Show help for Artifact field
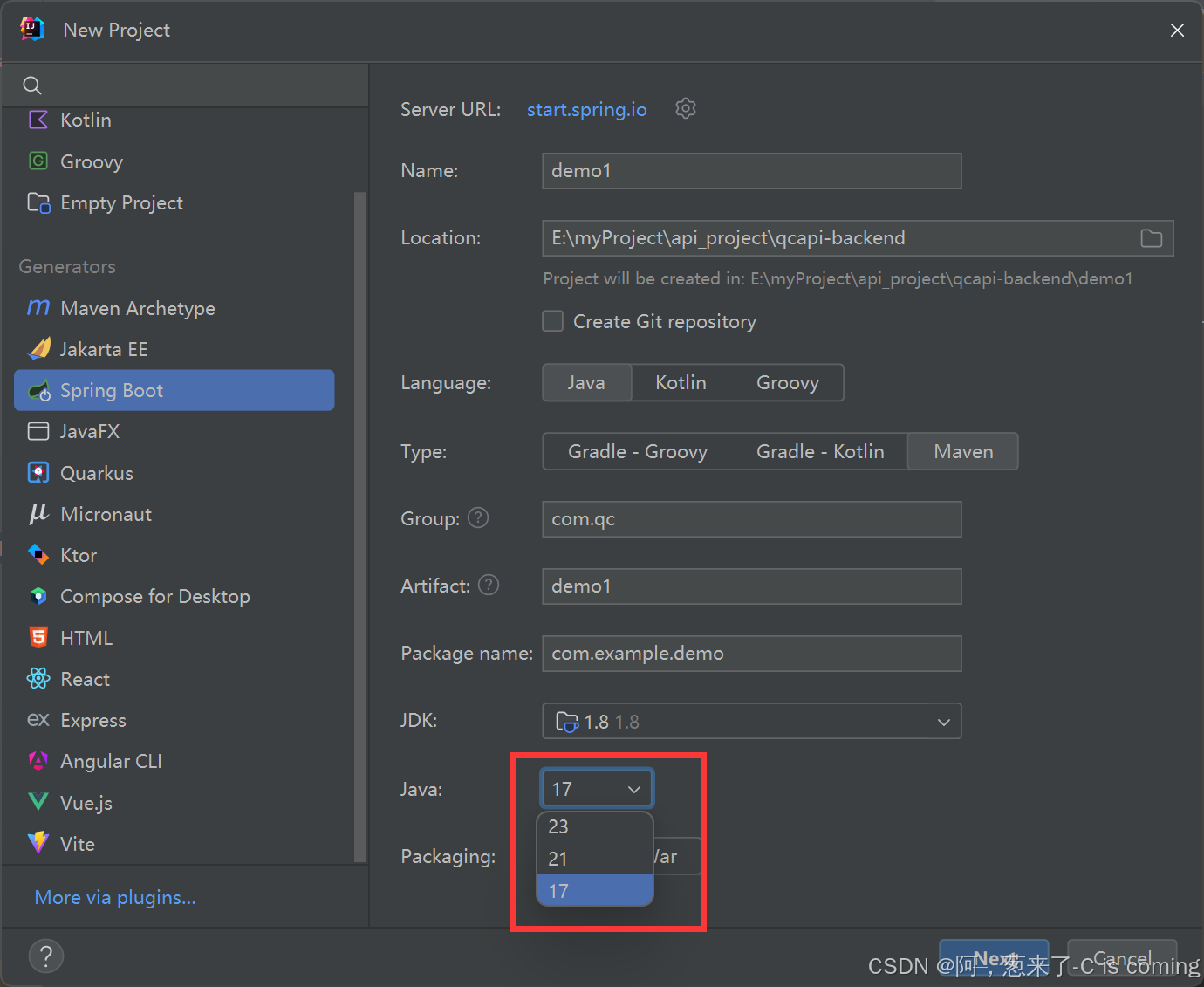 pyautogui.click(x=489, y=585)
